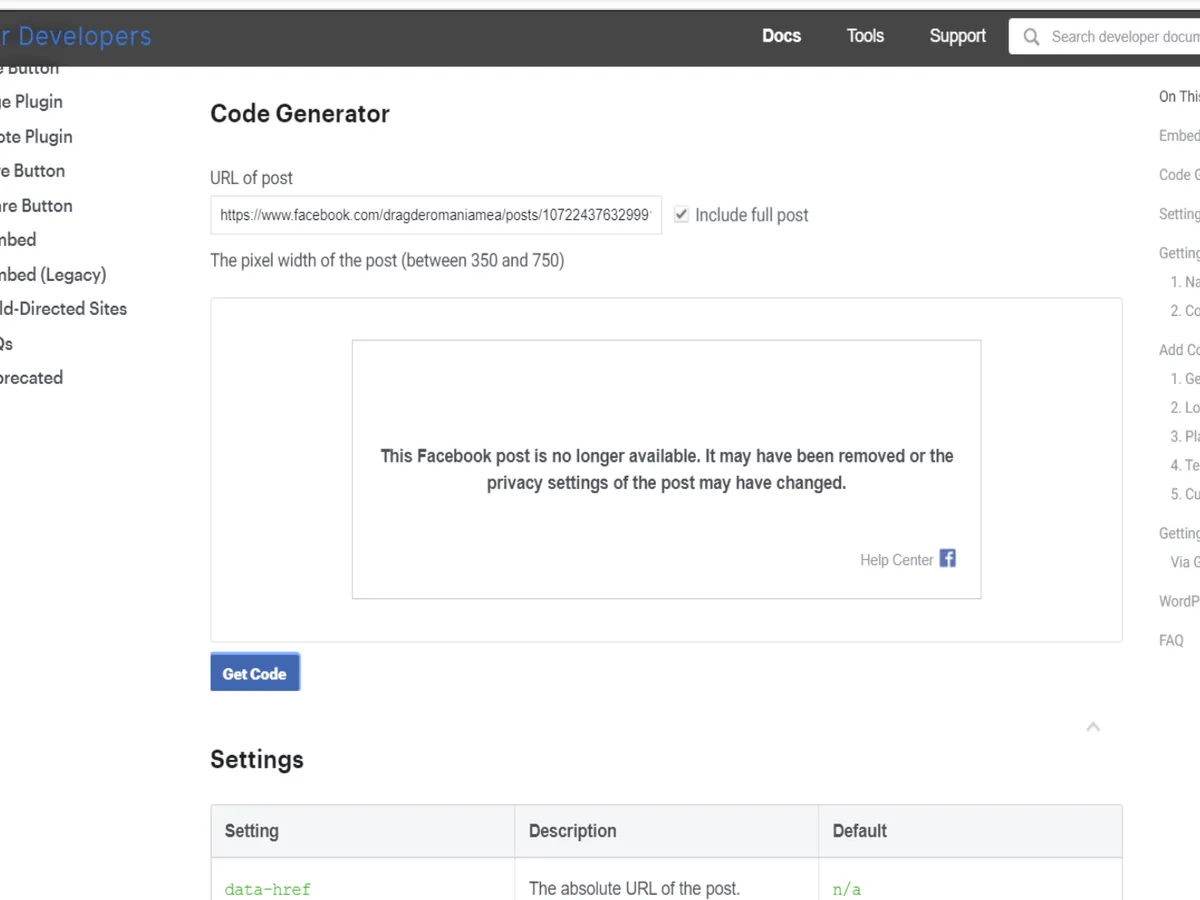This screenshot has width=1200, height=900.
Task: Jump to FAQ in page contents
Action: point(1171,641)
